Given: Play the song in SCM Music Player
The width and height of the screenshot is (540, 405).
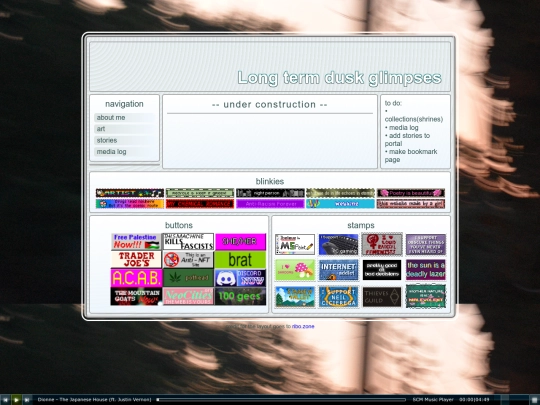Looking at the screenshot, I should pyautogui.click(x=16, y=399).
